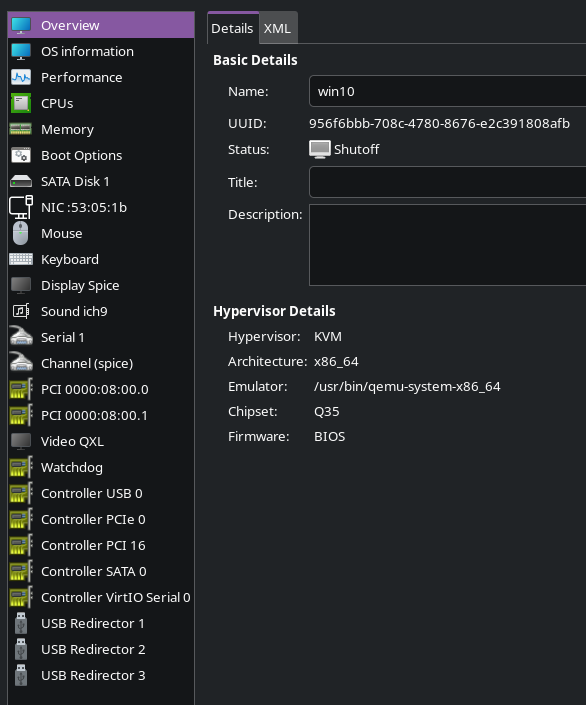Switch to the Details tab

tap(232, 28)
